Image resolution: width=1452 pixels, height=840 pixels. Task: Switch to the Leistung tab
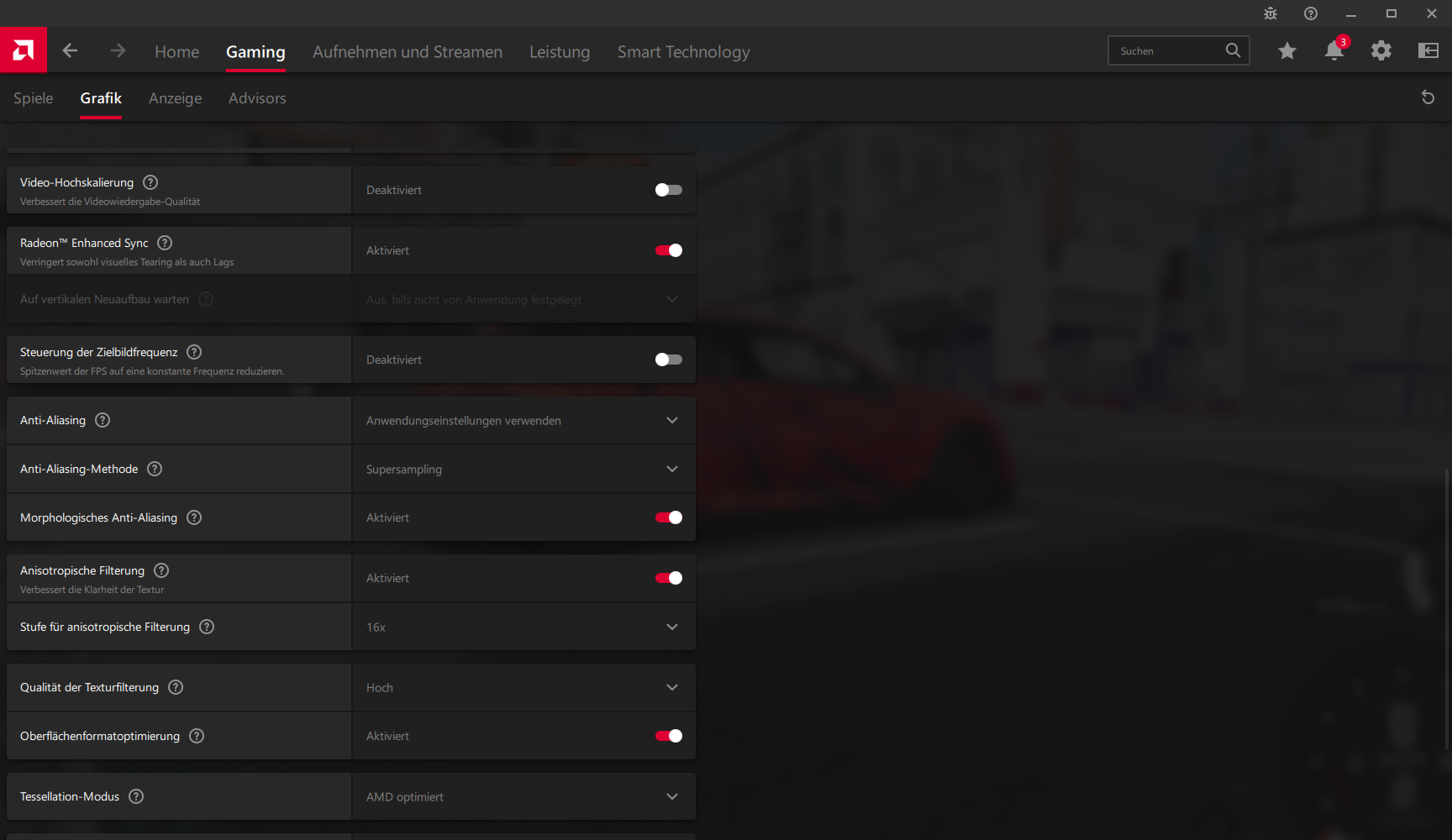560,52
